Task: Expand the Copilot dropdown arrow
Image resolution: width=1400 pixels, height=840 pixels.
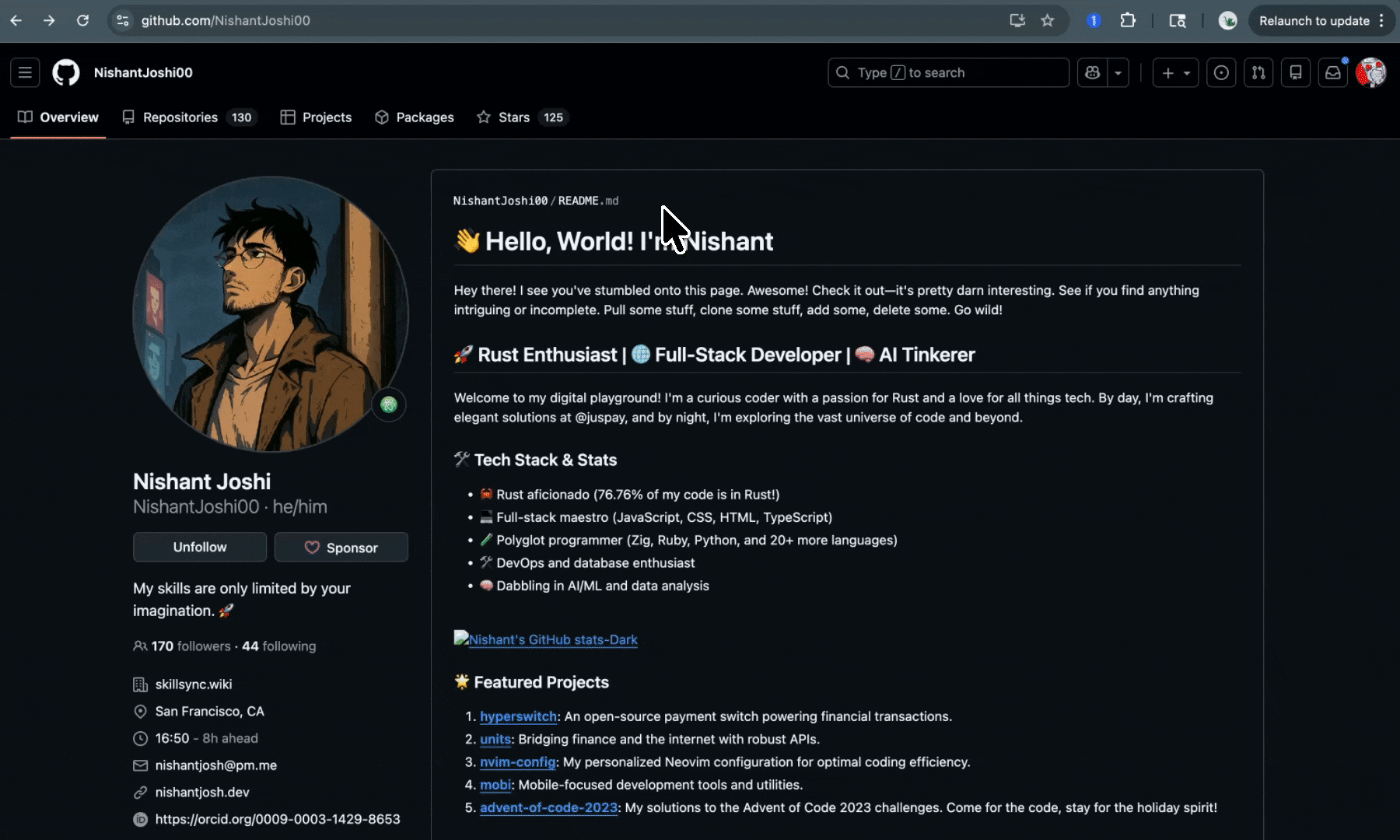Action: click(x=1118, y=72)
